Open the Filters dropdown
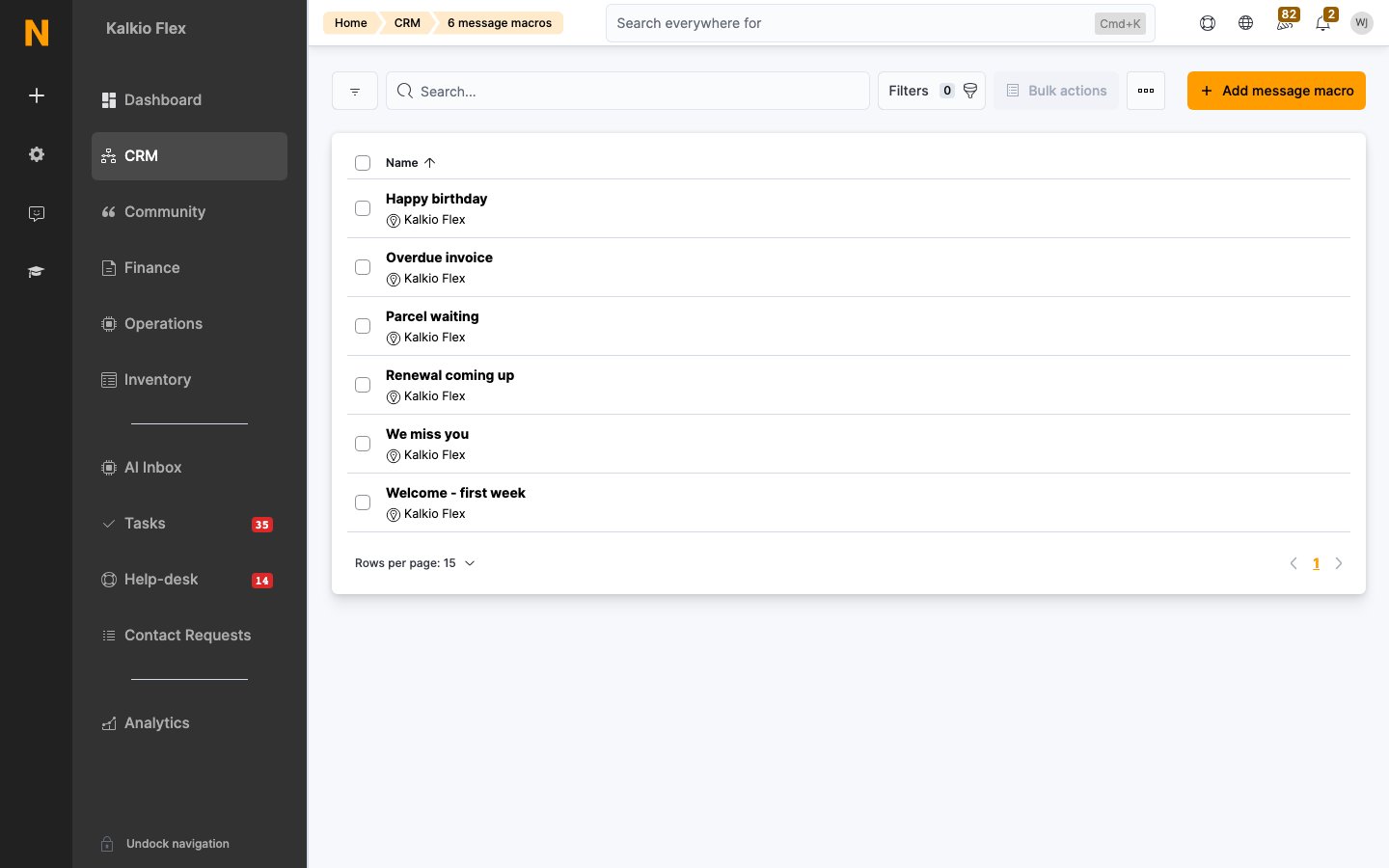1389x868 pixels. 932,91
